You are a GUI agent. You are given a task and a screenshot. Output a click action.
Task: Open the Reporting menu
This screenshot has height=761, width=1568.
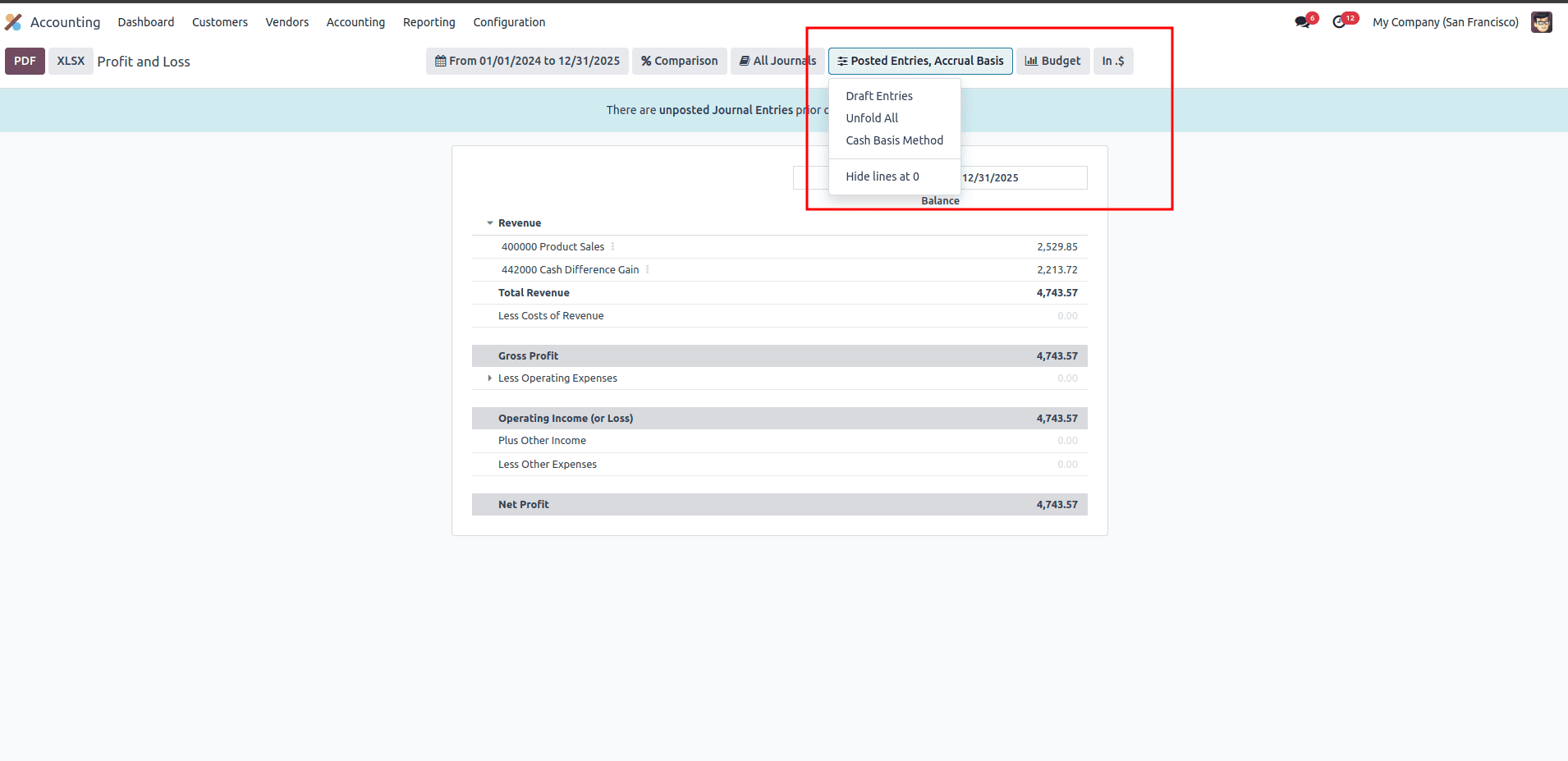pyautogui.click(x=429, y=22)
